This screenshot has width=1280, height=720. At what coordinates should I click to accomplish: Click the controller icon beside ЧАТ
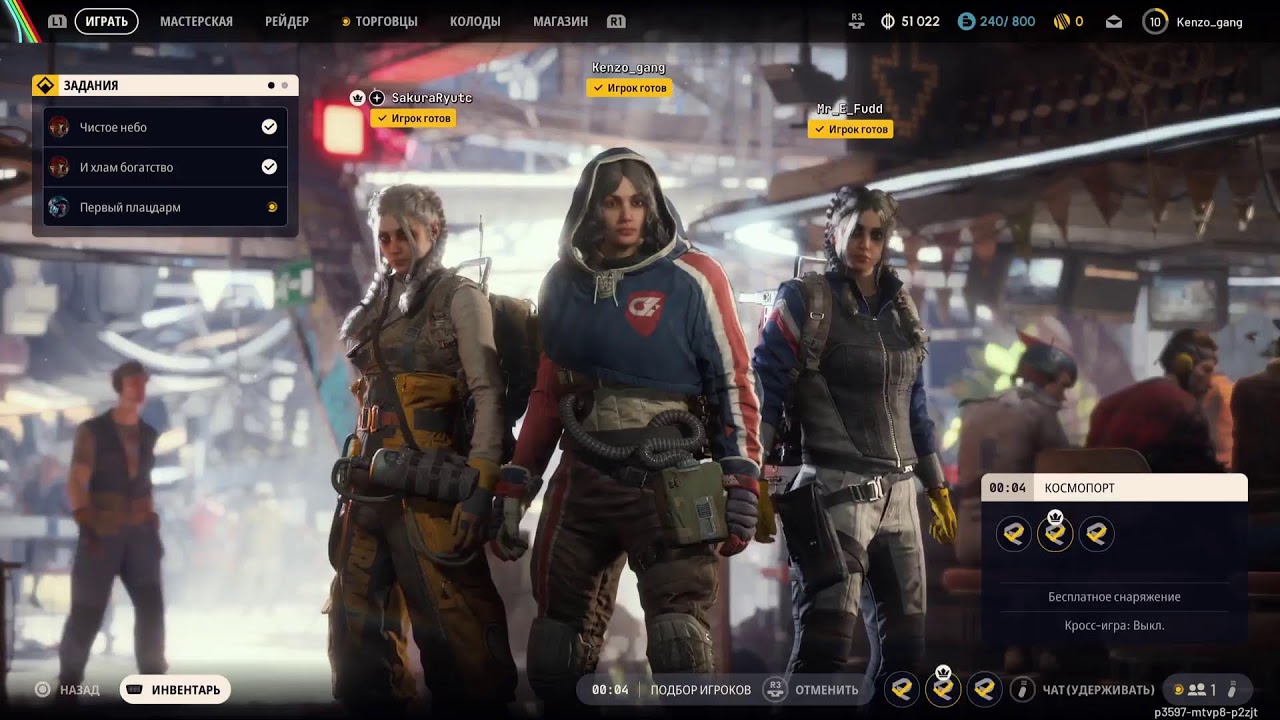[1022, 689]
